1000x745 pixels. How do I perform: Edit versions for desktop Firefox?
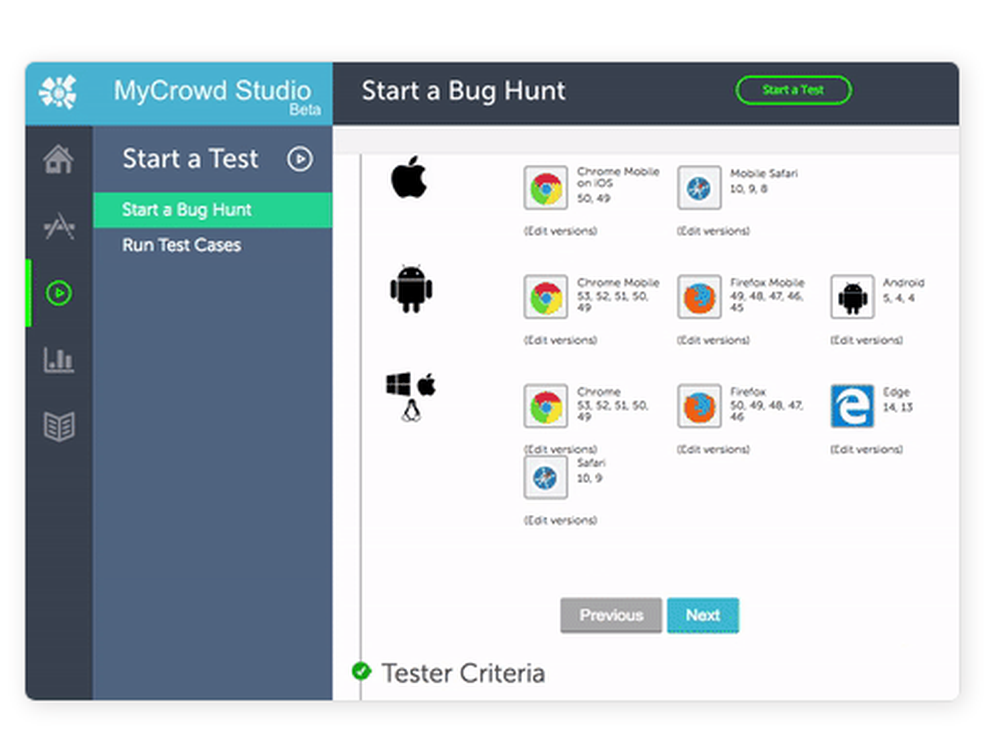(713, 449)
